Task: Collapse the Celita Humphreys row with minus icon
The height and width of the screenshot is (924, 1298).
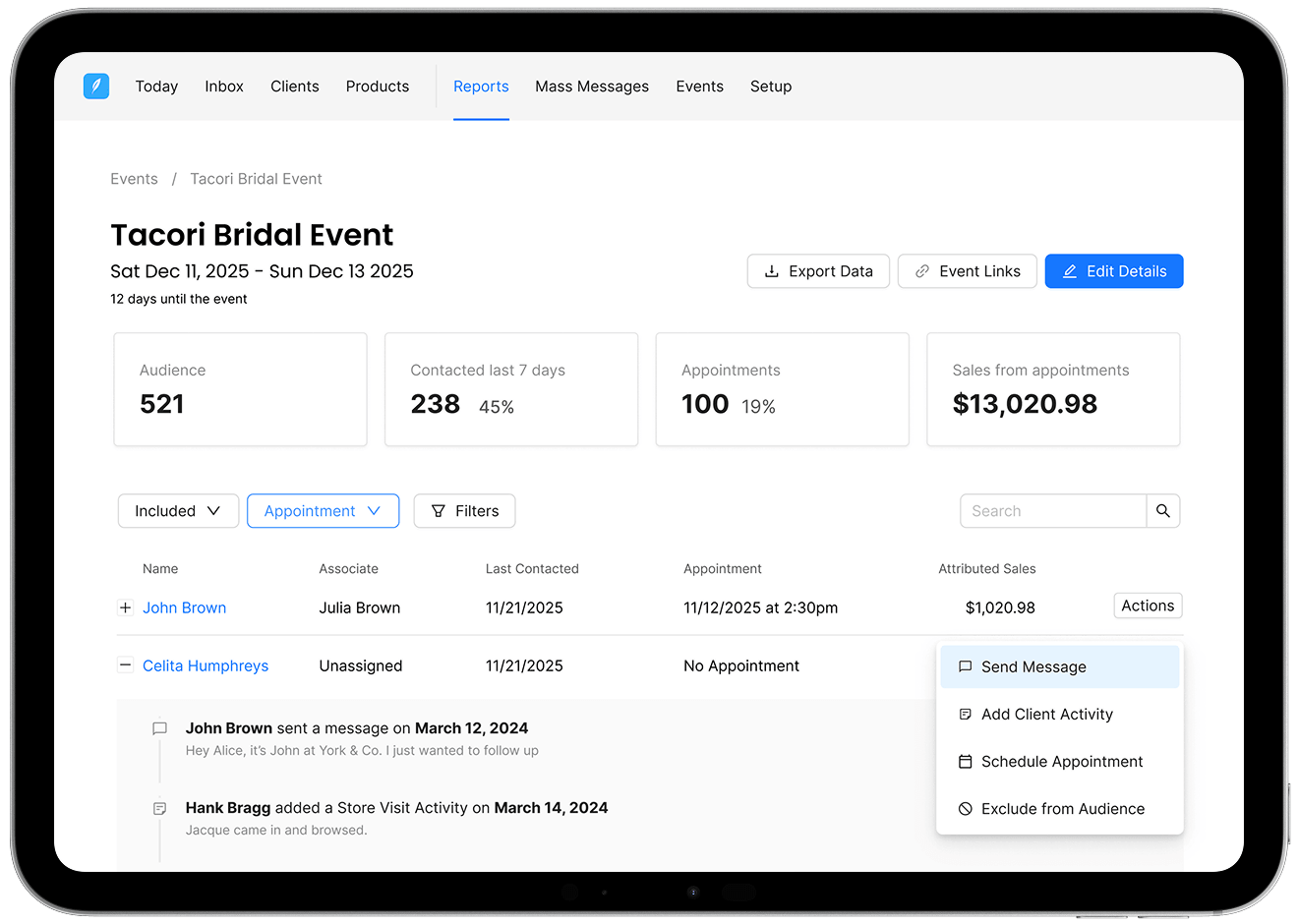Action: (x=125, y=665)
